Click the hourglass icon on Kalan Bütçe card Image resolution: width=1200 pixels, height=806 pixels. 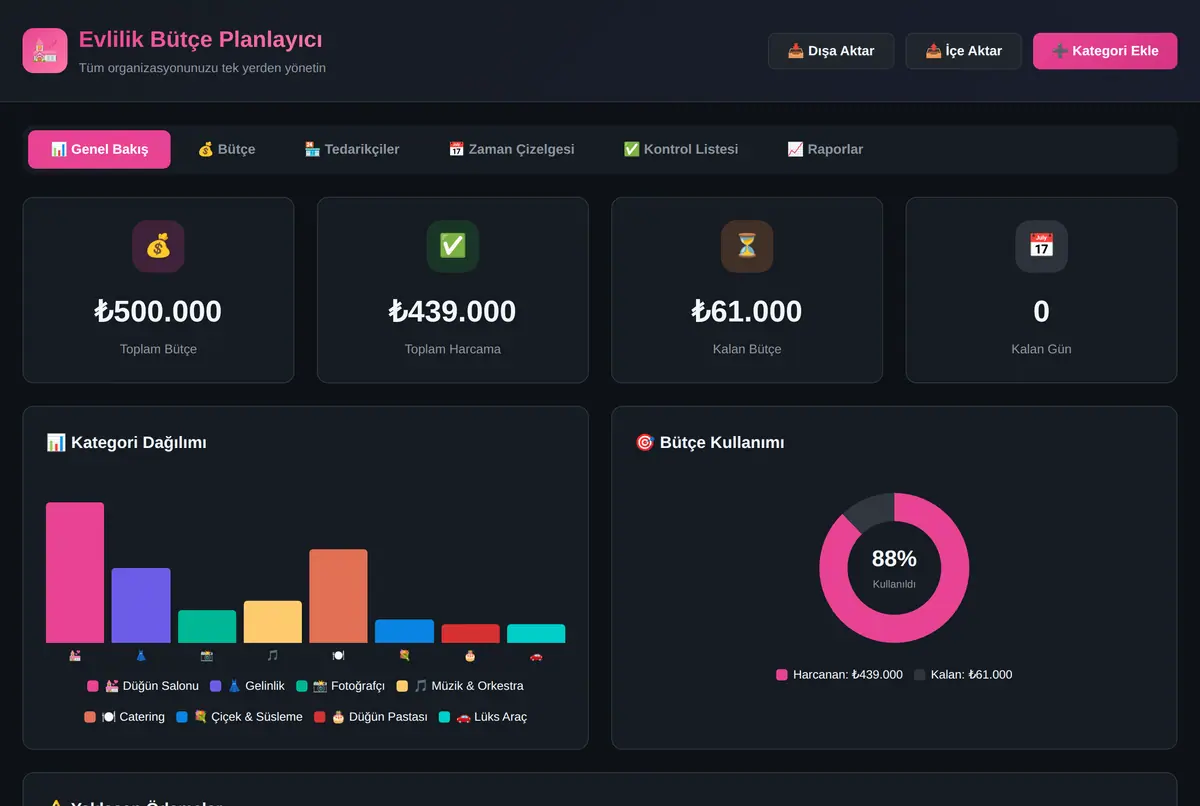tap(747, 246)
